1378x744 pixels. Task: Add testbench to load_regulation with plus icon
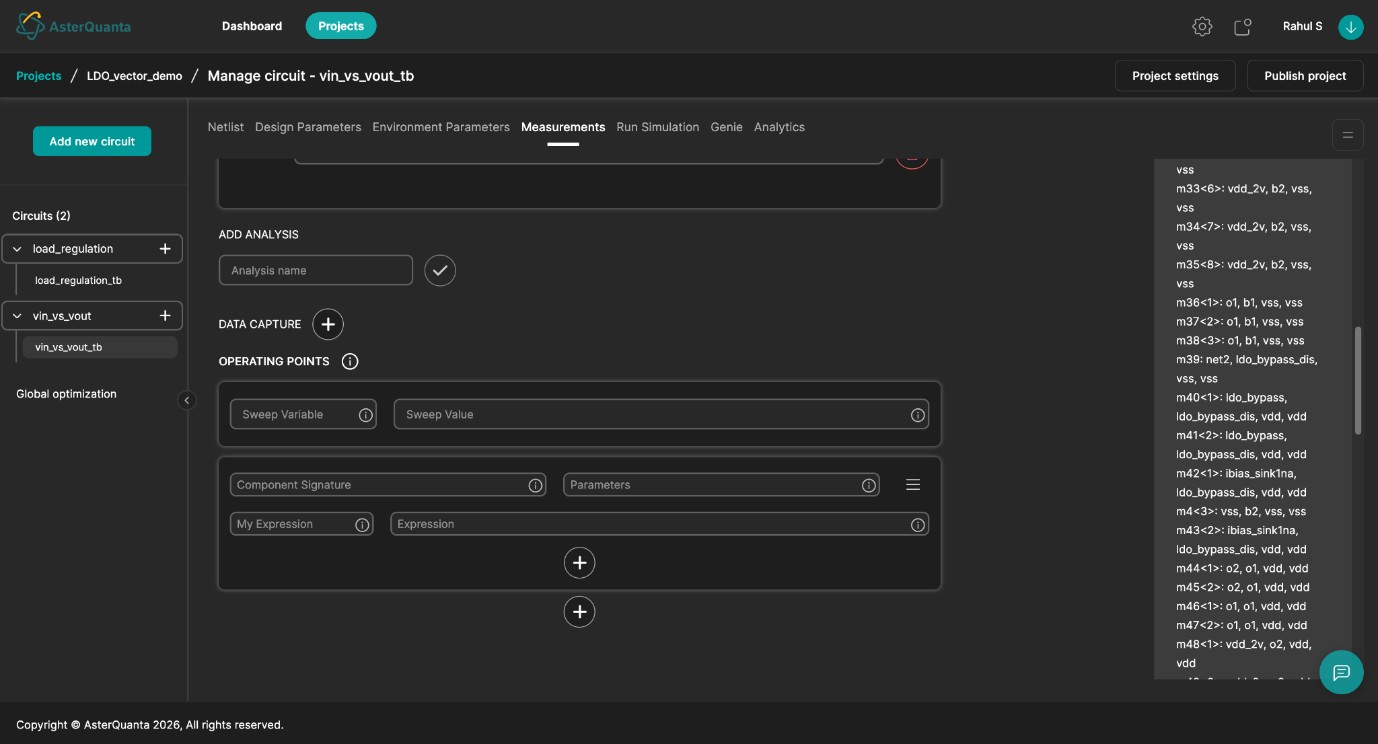pos(165,249)
